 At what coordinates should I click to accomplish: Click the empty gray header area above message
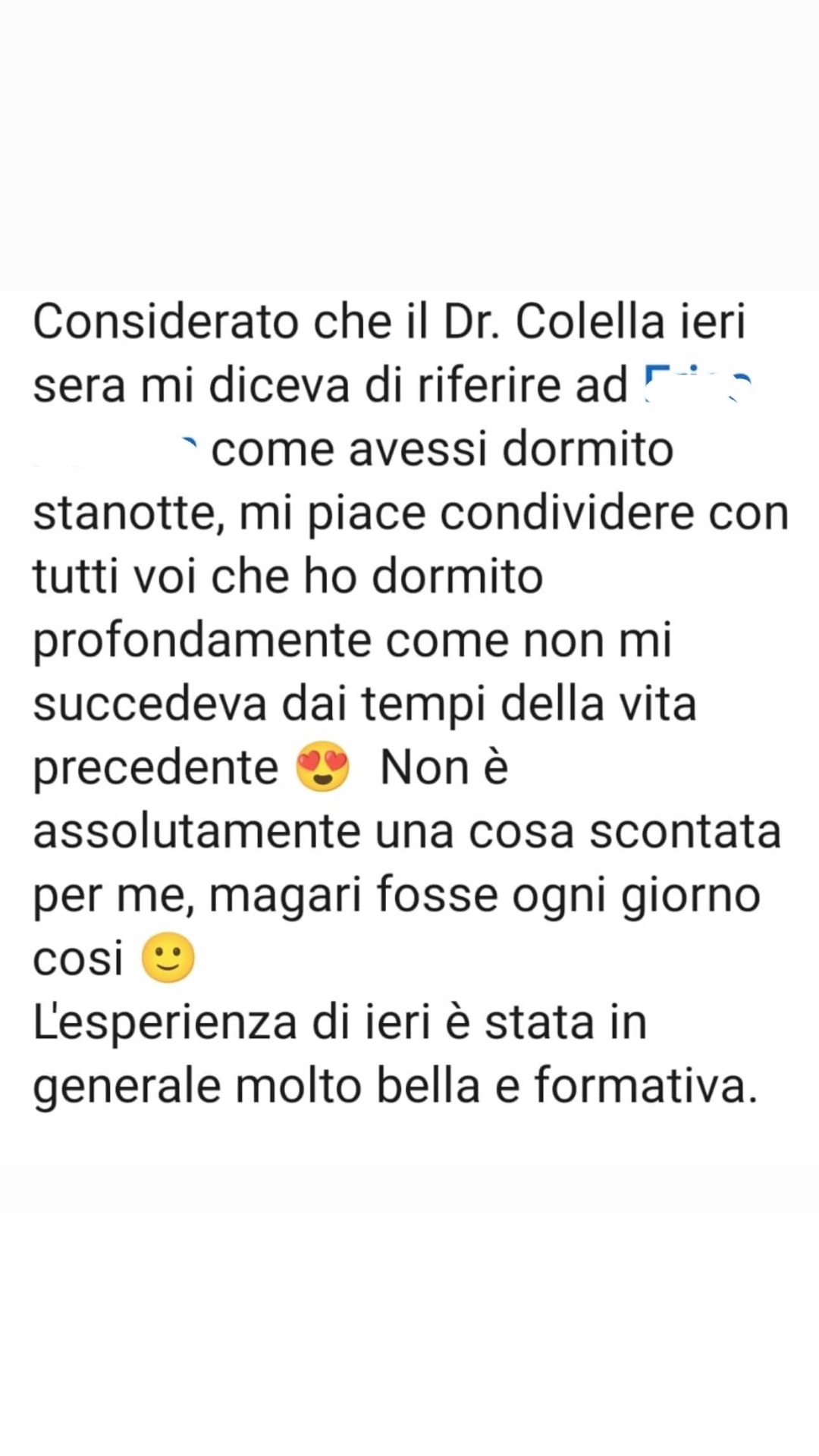click(x=409, y=144)
